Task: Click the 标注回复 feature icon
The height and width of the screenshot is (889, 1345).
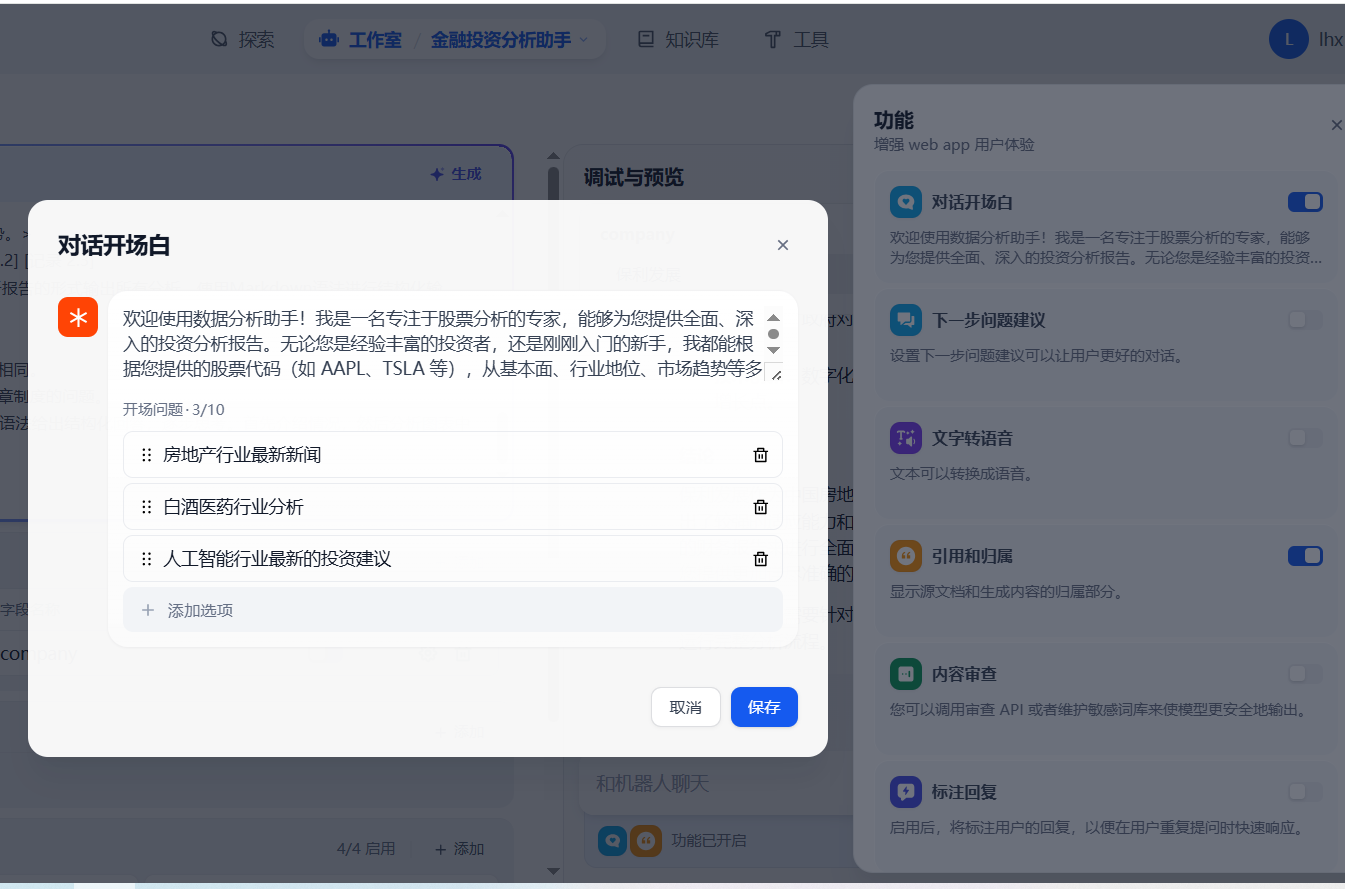Action: pos(906,792)
